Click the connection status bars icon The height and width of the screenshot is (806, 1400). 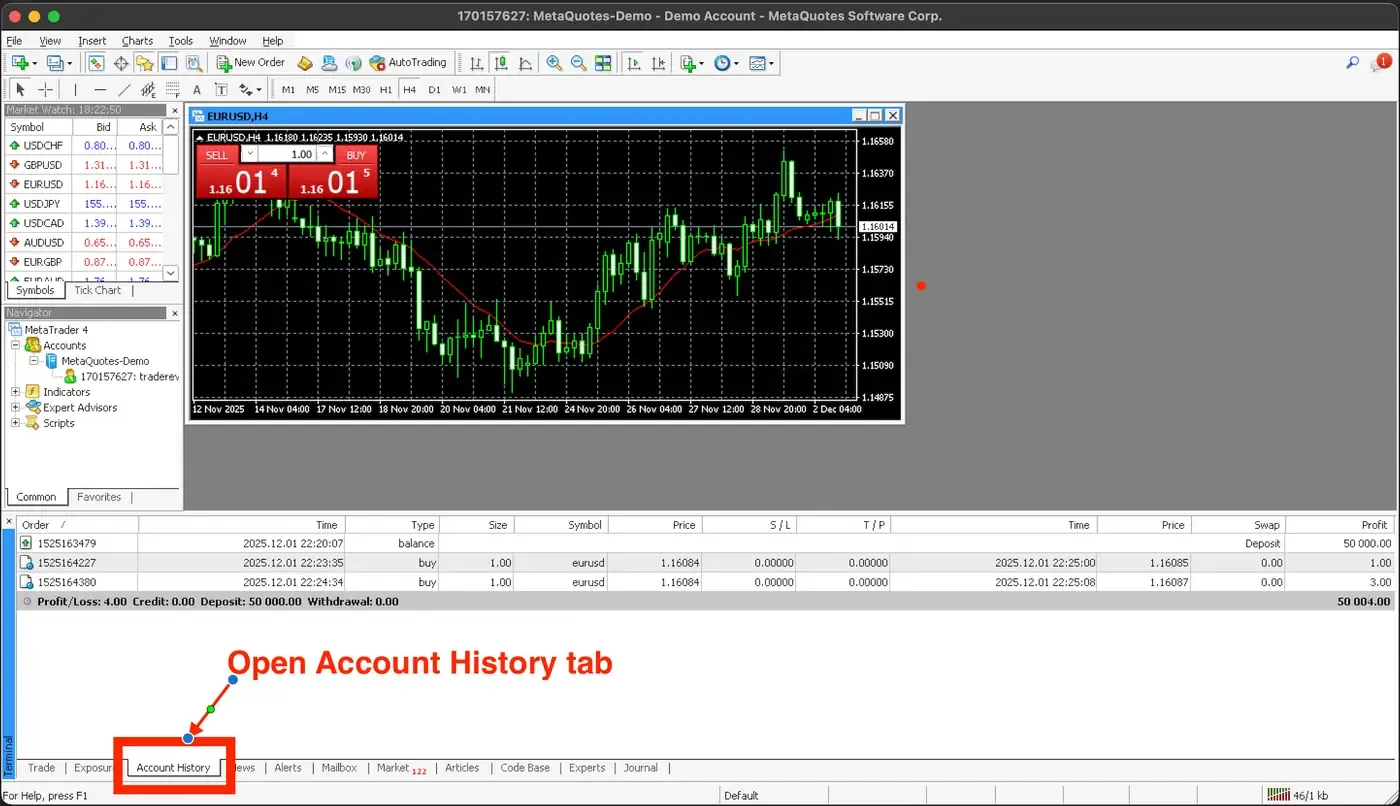click(x=1279, y=795)
